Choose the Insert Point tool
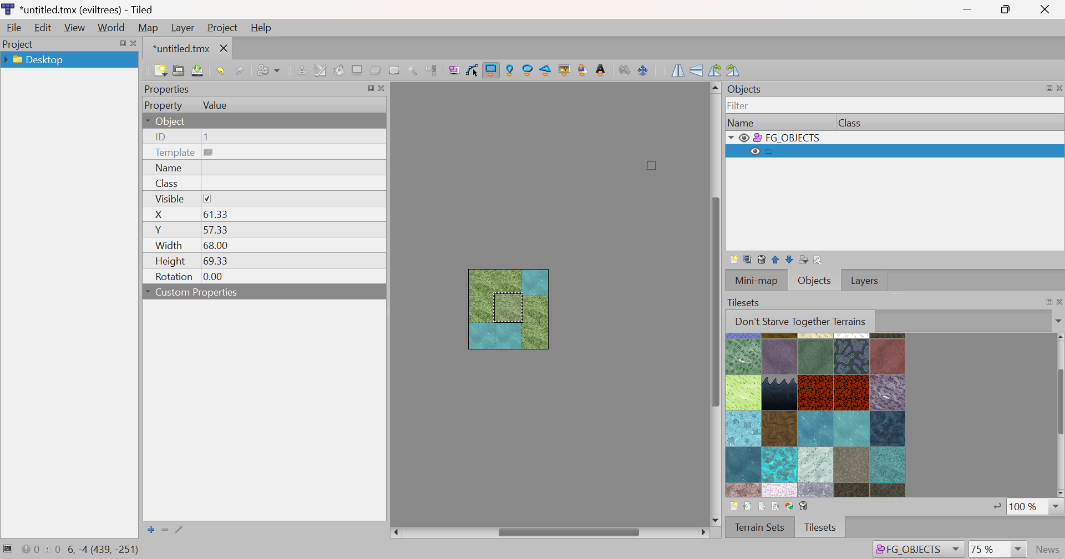The height and width of the screenshot is (559, 1065). 509,71
